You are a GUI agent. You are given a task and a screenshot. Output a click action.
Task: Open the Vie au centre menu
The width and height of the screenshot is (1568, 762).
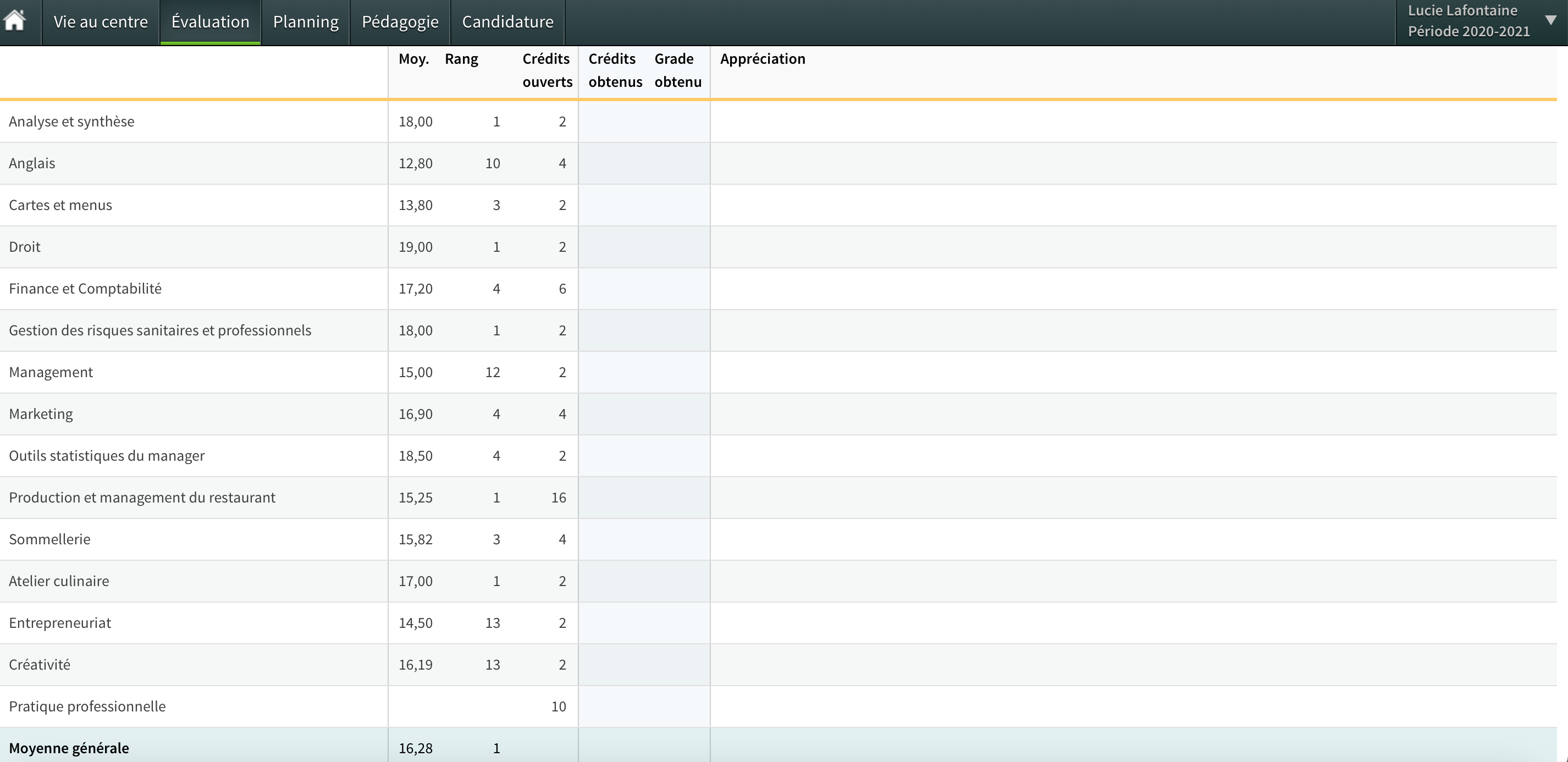coord(101,22)
